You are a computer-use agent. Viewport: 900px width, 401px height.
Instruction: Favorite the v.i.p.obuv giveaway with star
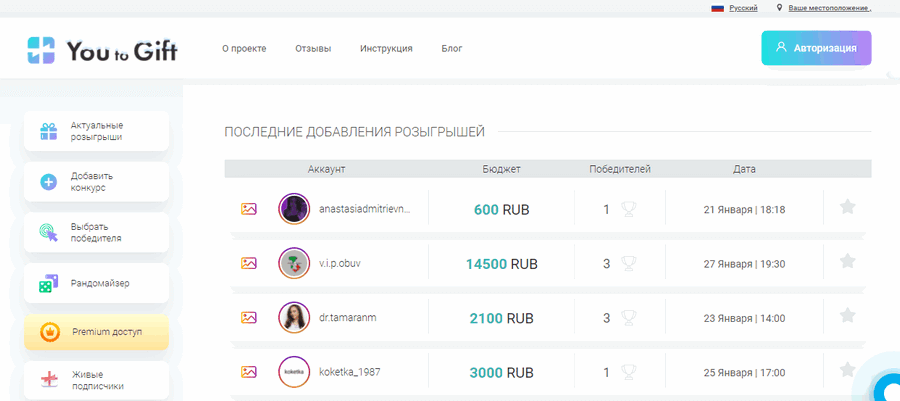tap(848, 261)
